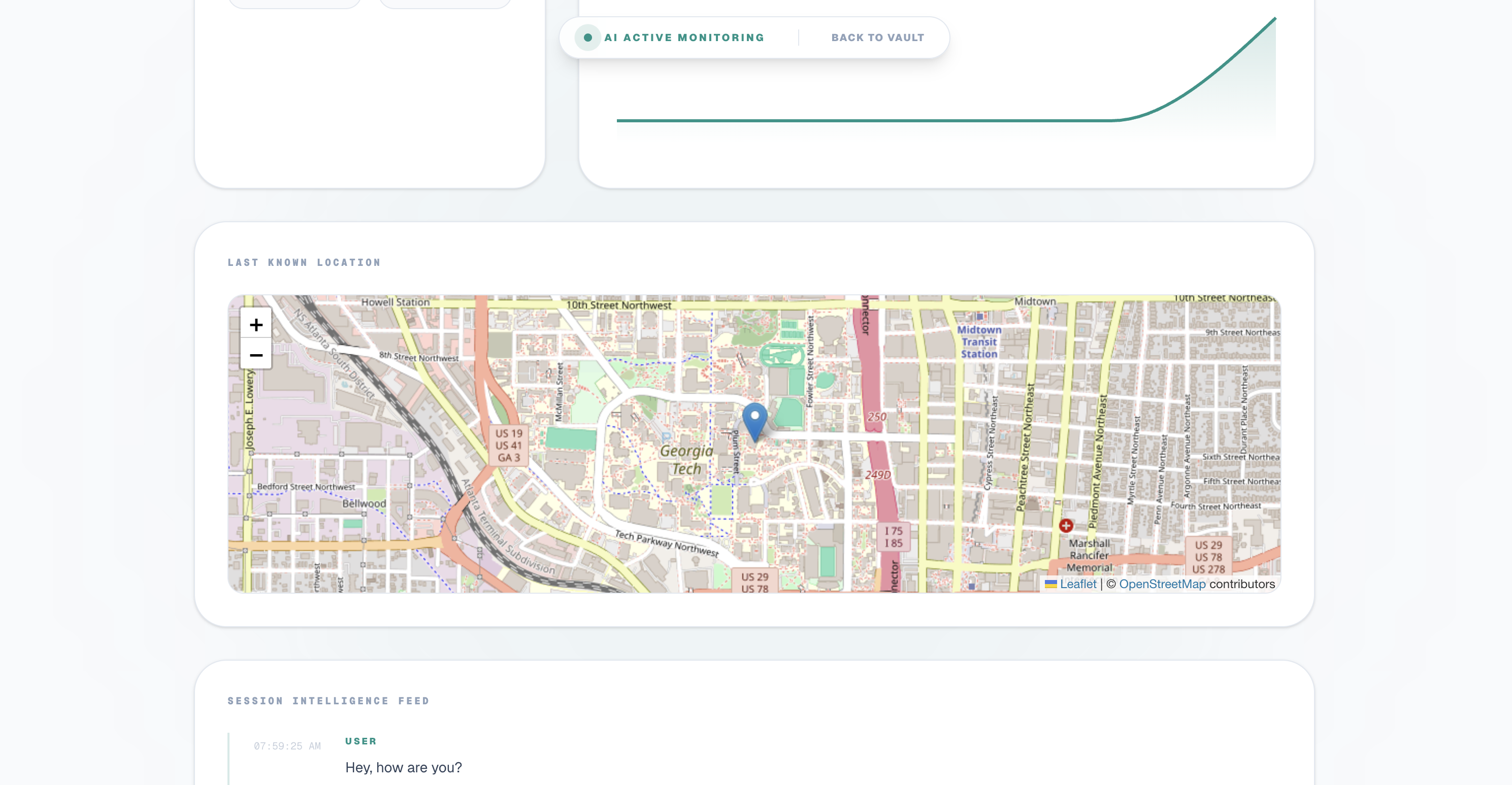The height and width of the screenshot is (785, 1512).
Task: Zoom in on the location map
Action: pyautogui.click(x=256, y=324)
